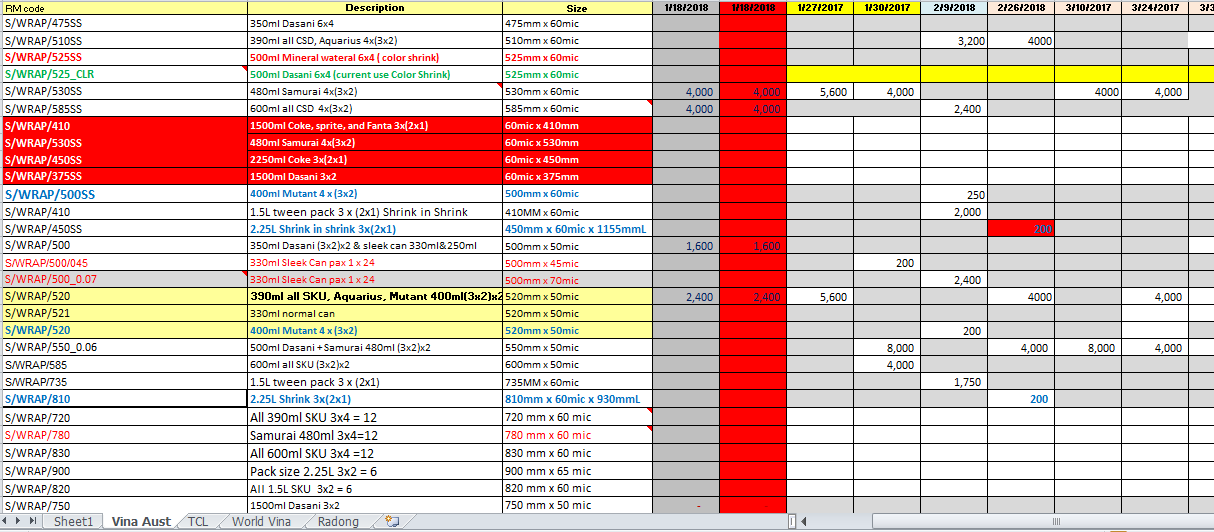The height and width of the screenshot is (532, 1214).
Task: Select 3,200 value in S/WRAP/510SS row
Action: (954, 41)
